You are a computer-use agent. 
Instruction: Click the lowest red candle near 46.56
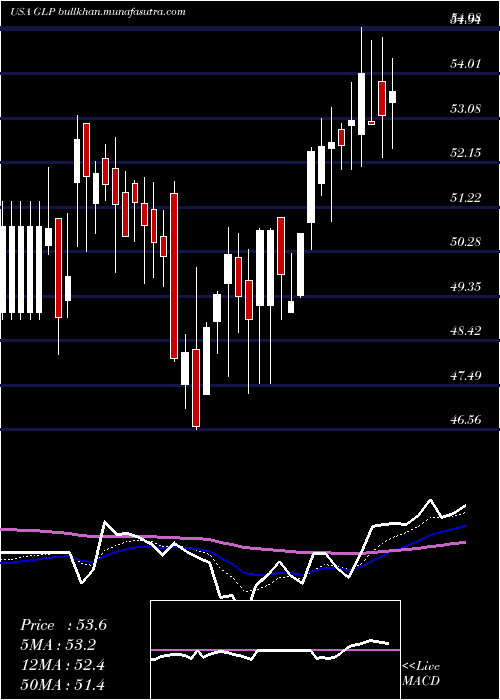tap(196, 388)
